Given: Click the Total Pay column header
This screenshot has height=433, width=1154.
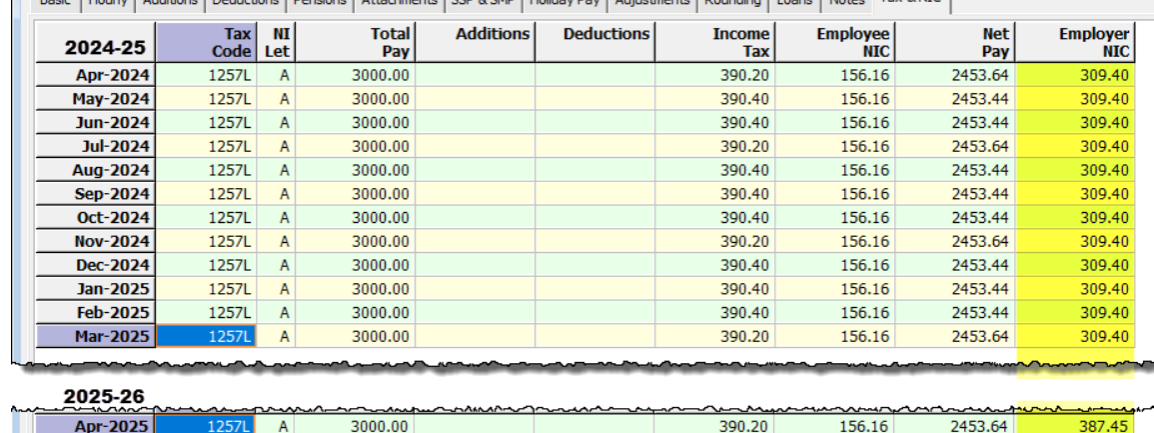Looking at the screenshot, I should pos(355,43).
